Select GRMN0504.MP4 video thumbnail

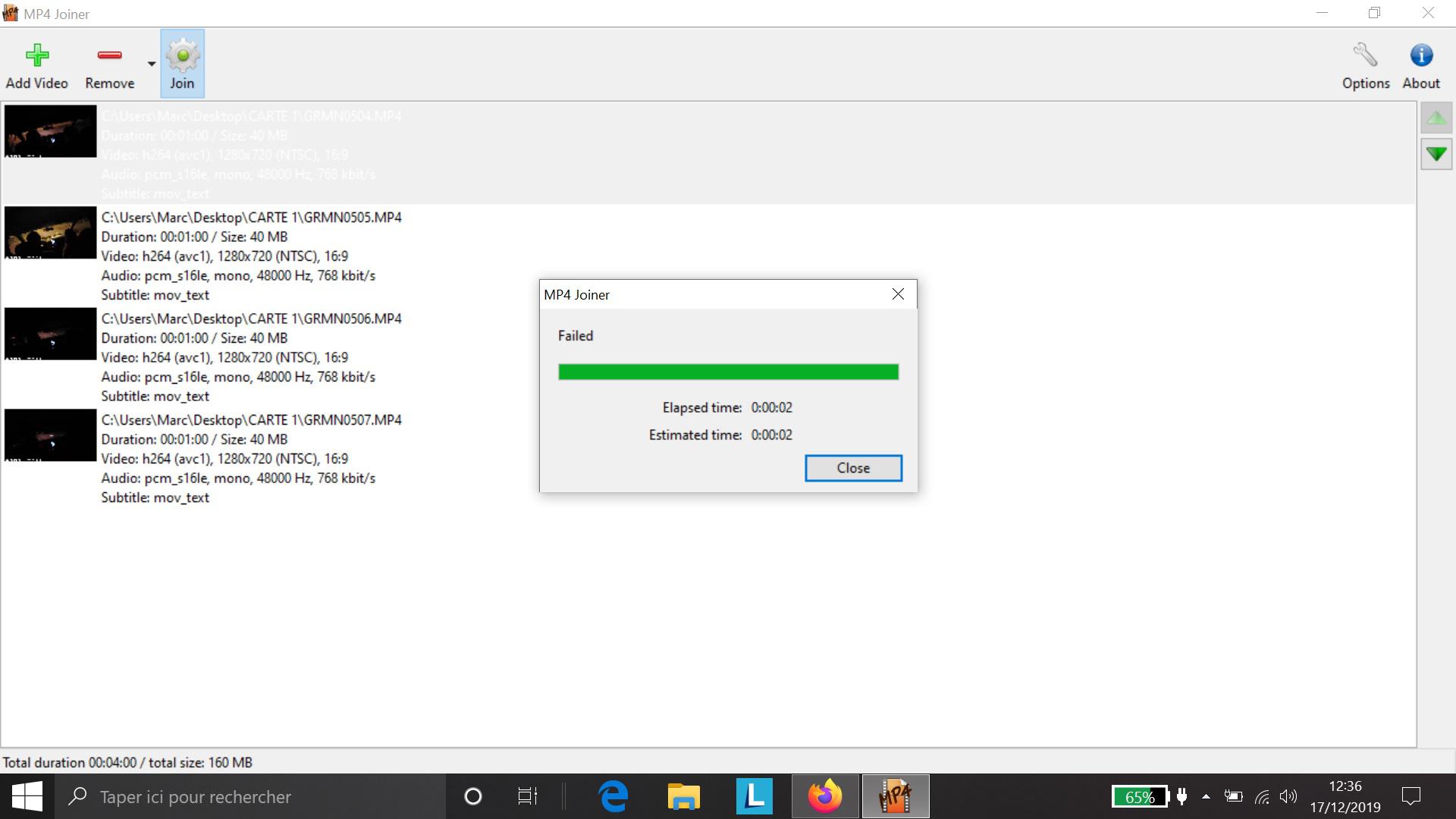(x=51, y=132)
